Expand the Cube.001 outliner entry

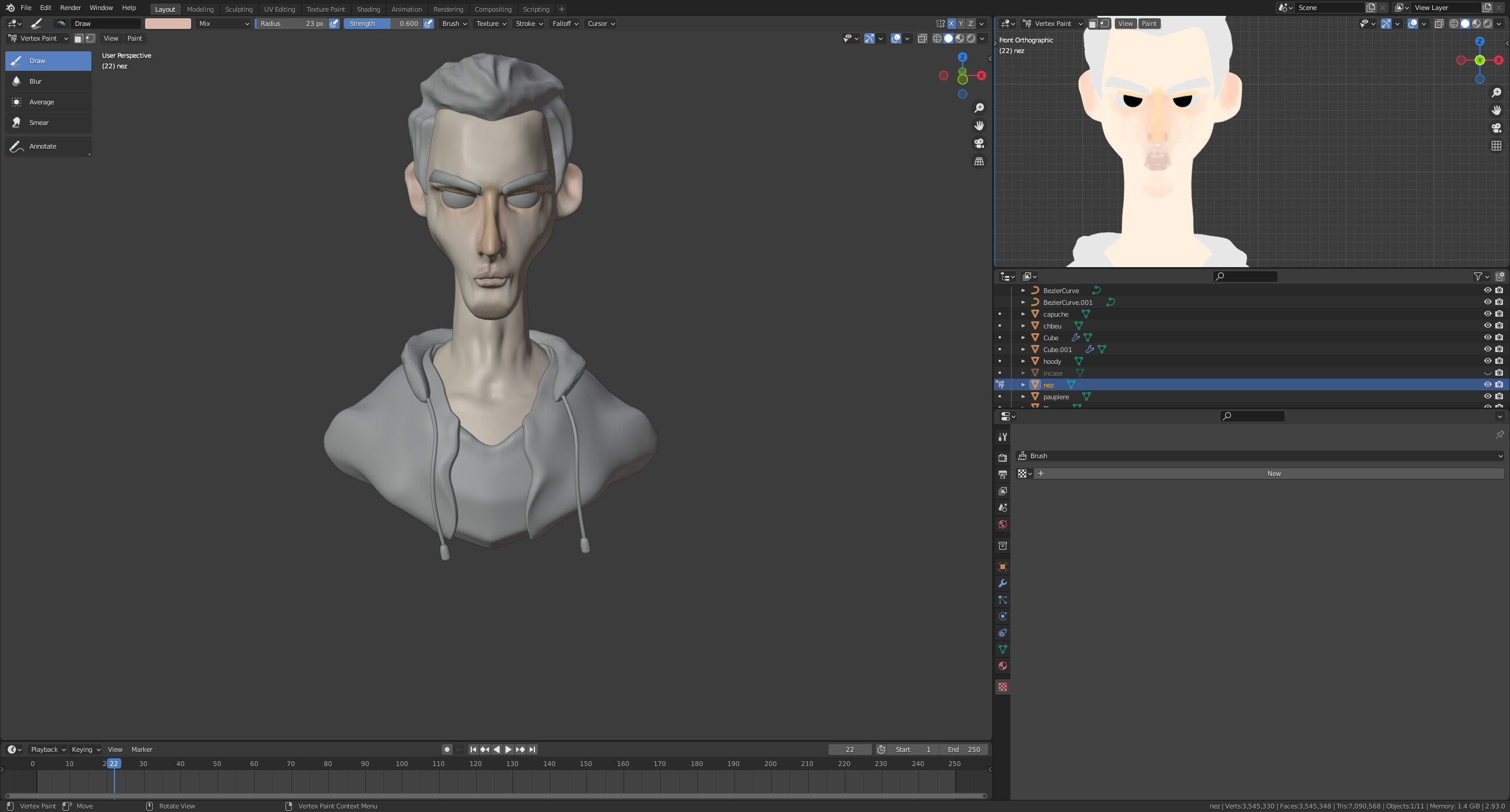(x=1023, y=349)
